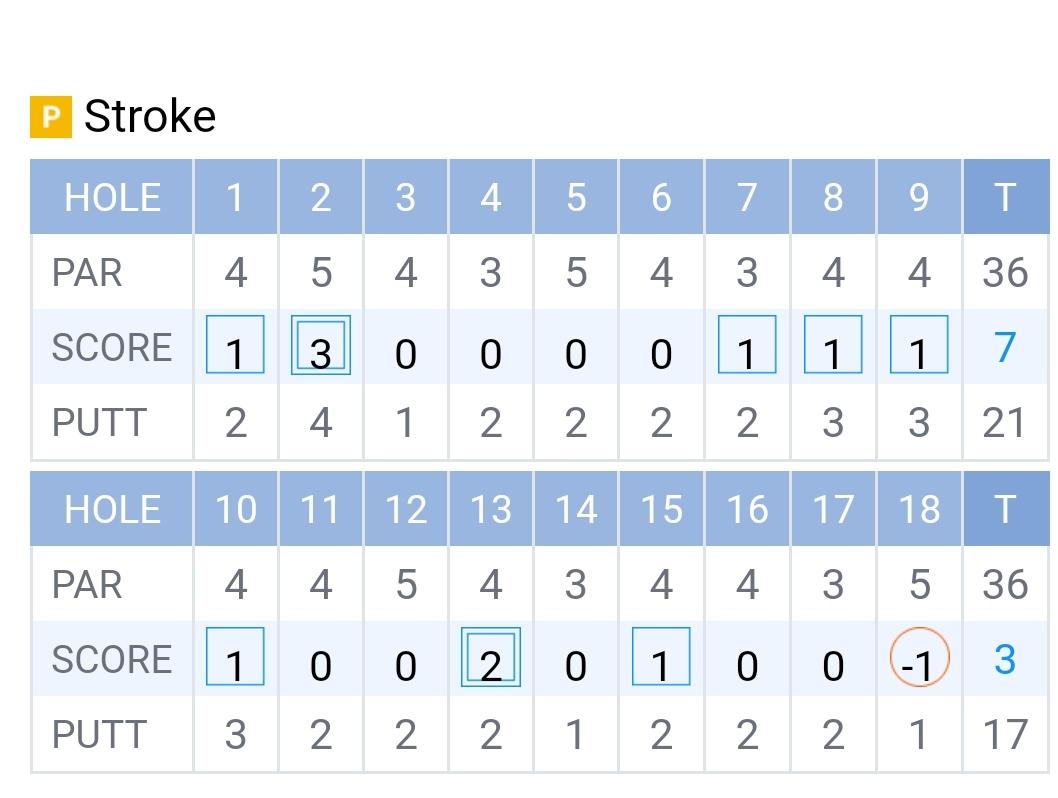
Task: Tap the boxed score 1 on hole 8
Action: pos(832,346)
